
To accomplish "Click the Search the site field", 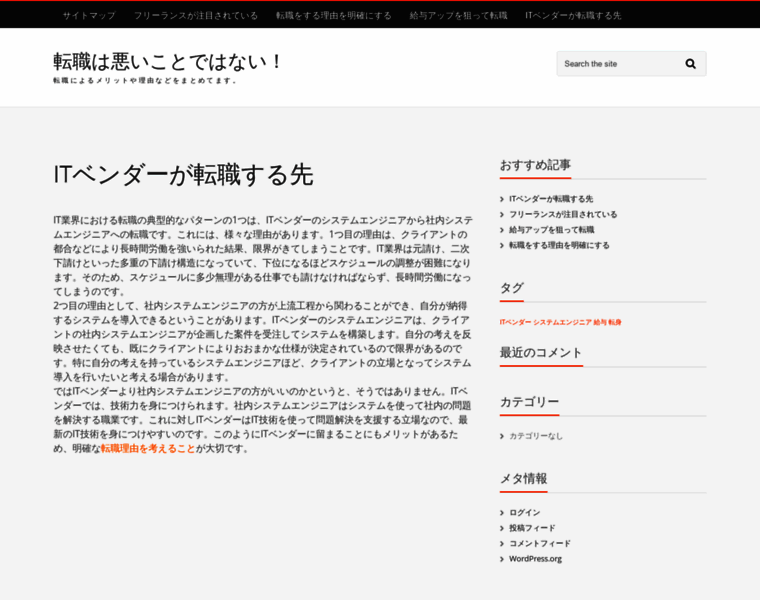I will pos(617,64).
